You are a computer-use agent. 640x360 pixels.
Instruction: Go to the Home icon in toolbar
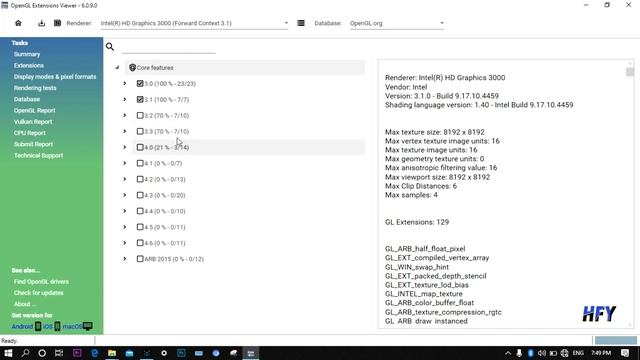18,23
